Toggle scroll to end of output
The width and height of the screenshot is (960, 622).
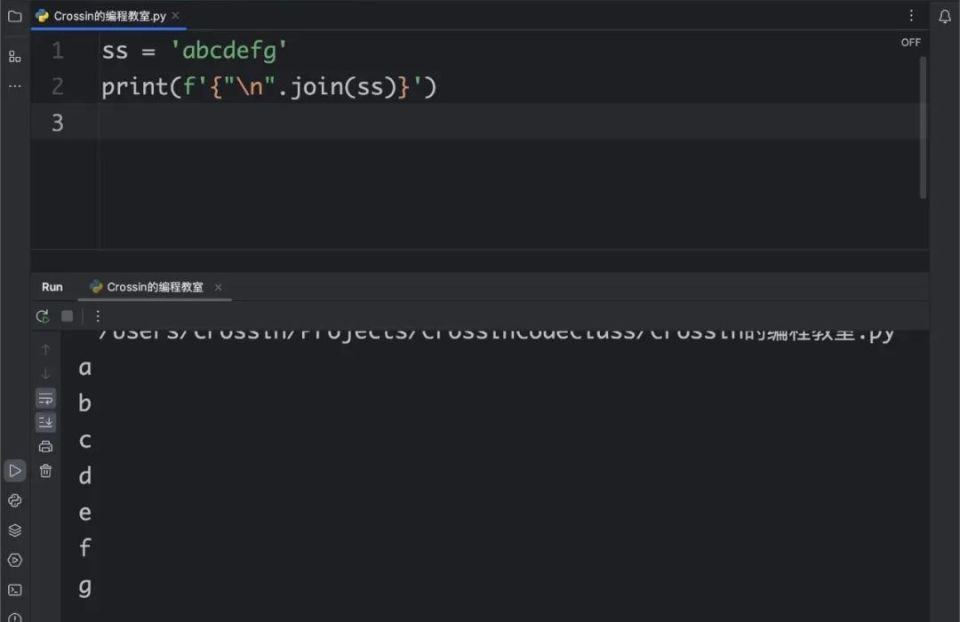[x=45, y=422]
